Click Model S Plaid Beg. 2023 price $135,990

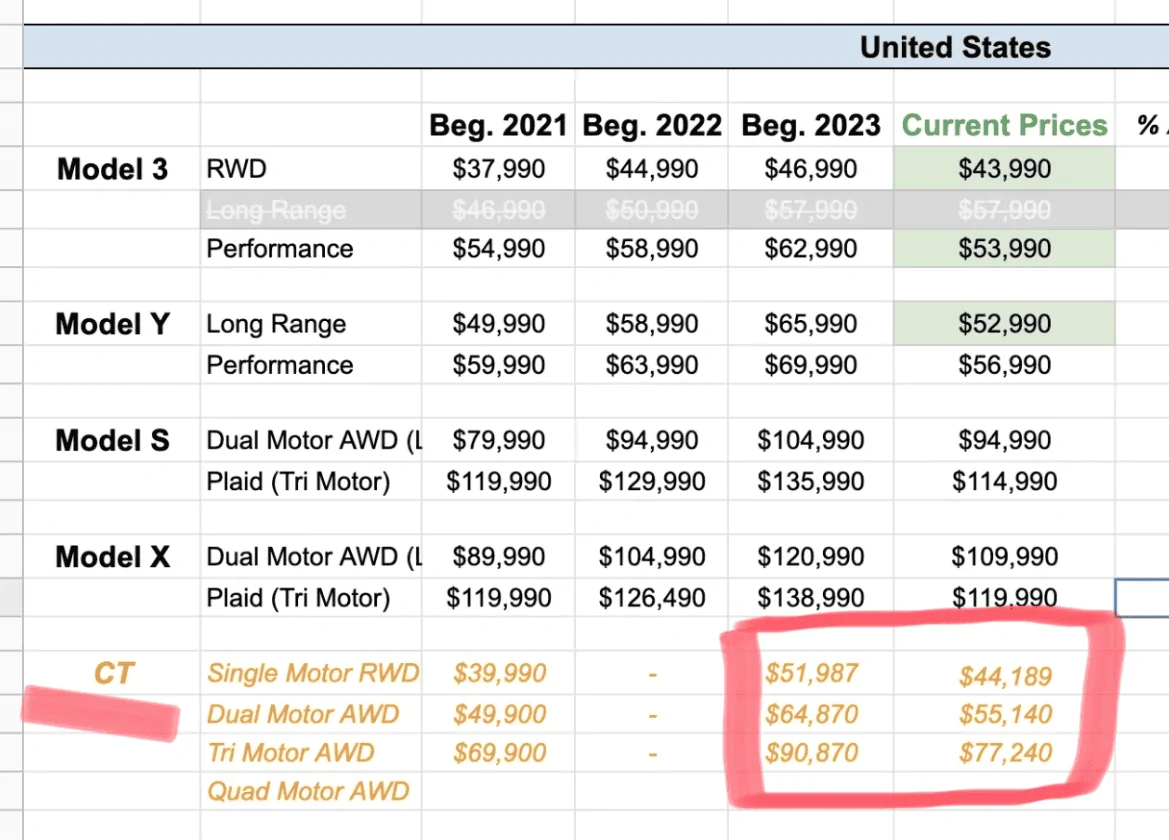pos(810,481)
